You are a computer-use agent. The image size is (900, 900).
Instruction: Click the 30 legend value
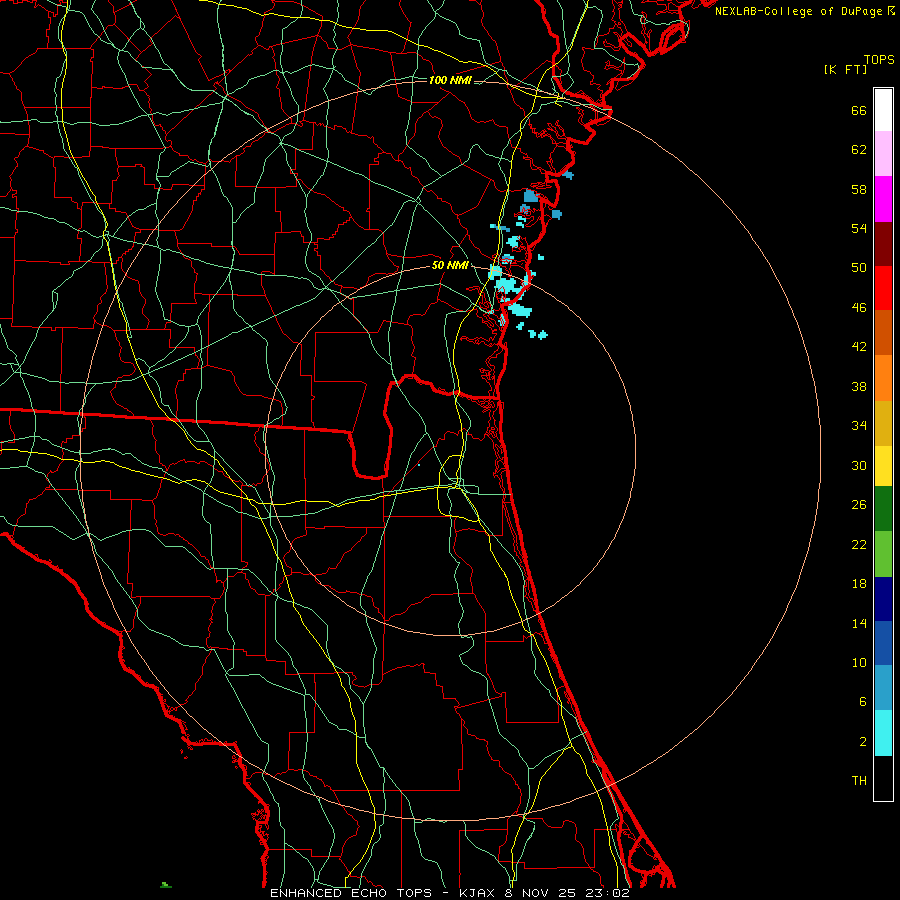tap(859, 465)
